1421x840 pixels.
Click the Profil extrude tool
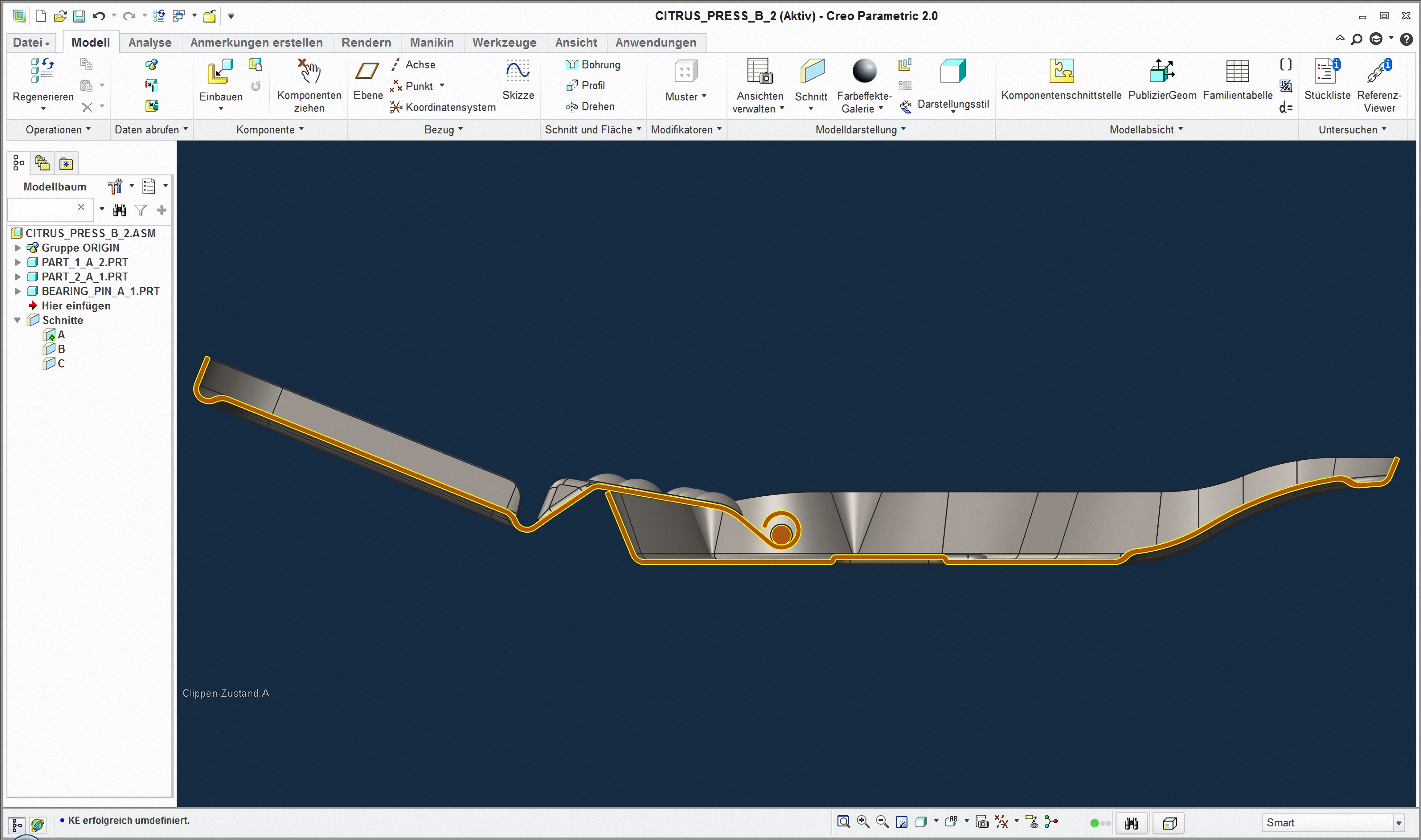[x=586, y=86]
